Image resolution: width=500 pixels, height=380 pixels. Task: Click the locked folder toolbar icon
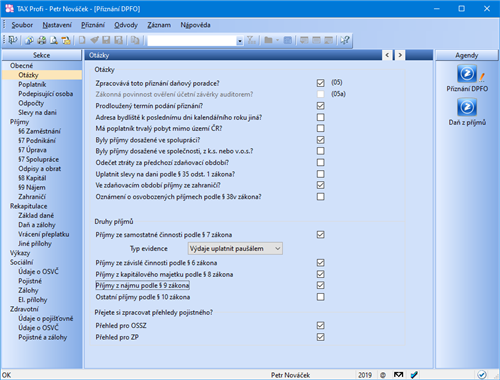click(x=66, y=40)
